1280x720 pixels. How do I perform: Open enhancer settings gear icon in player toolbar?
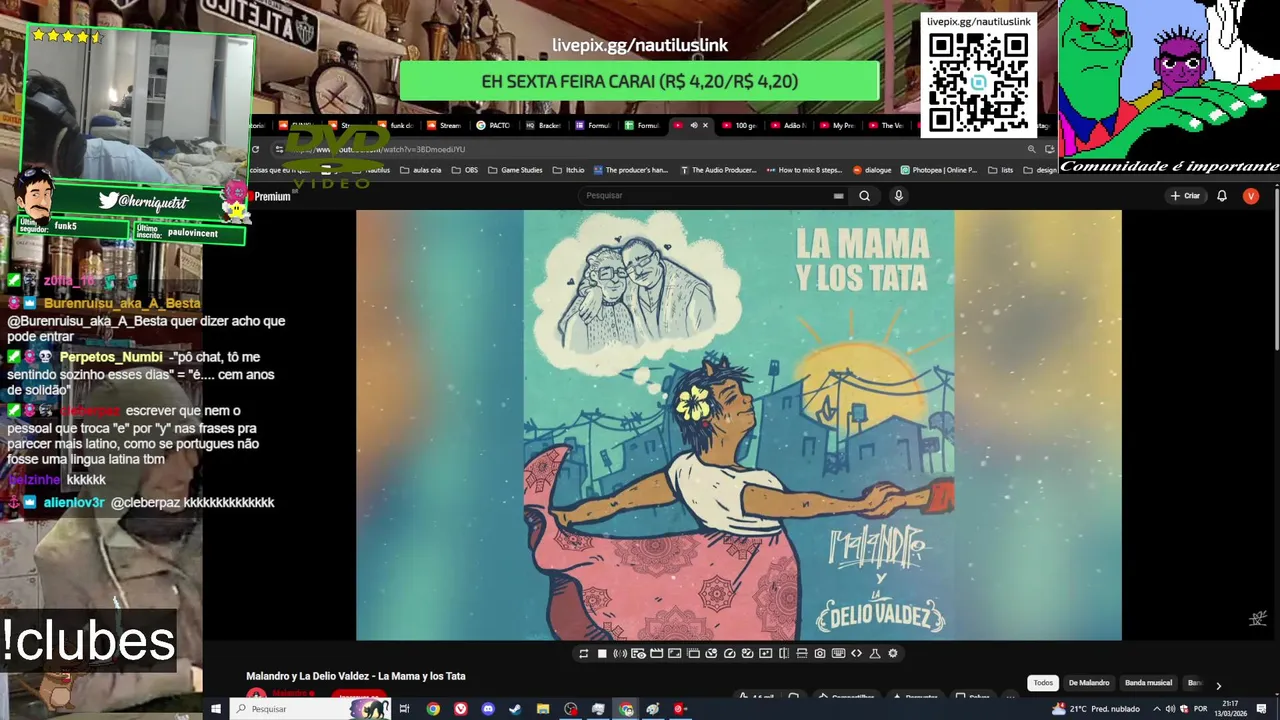point(893,653)
